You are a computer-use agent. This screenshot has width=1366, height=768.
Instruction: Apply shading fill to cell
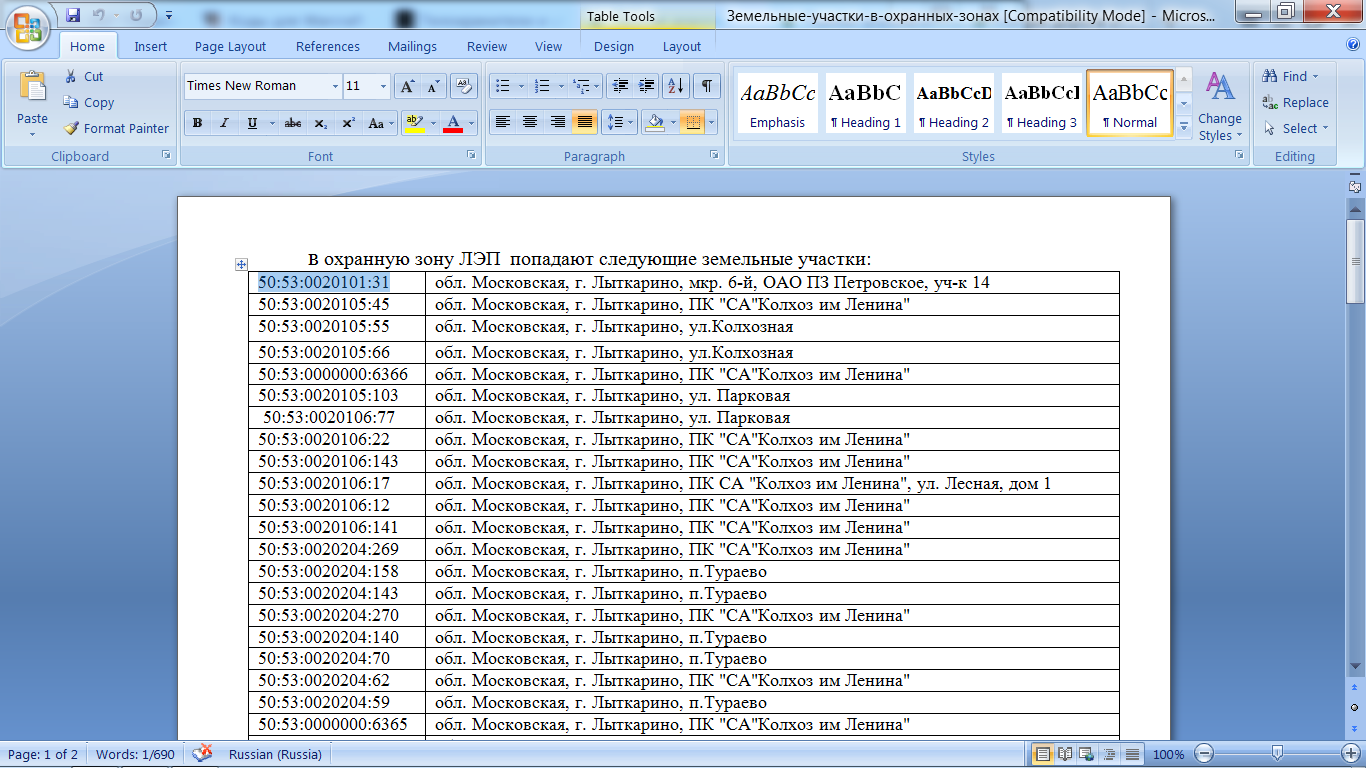[x=655, y=122]
